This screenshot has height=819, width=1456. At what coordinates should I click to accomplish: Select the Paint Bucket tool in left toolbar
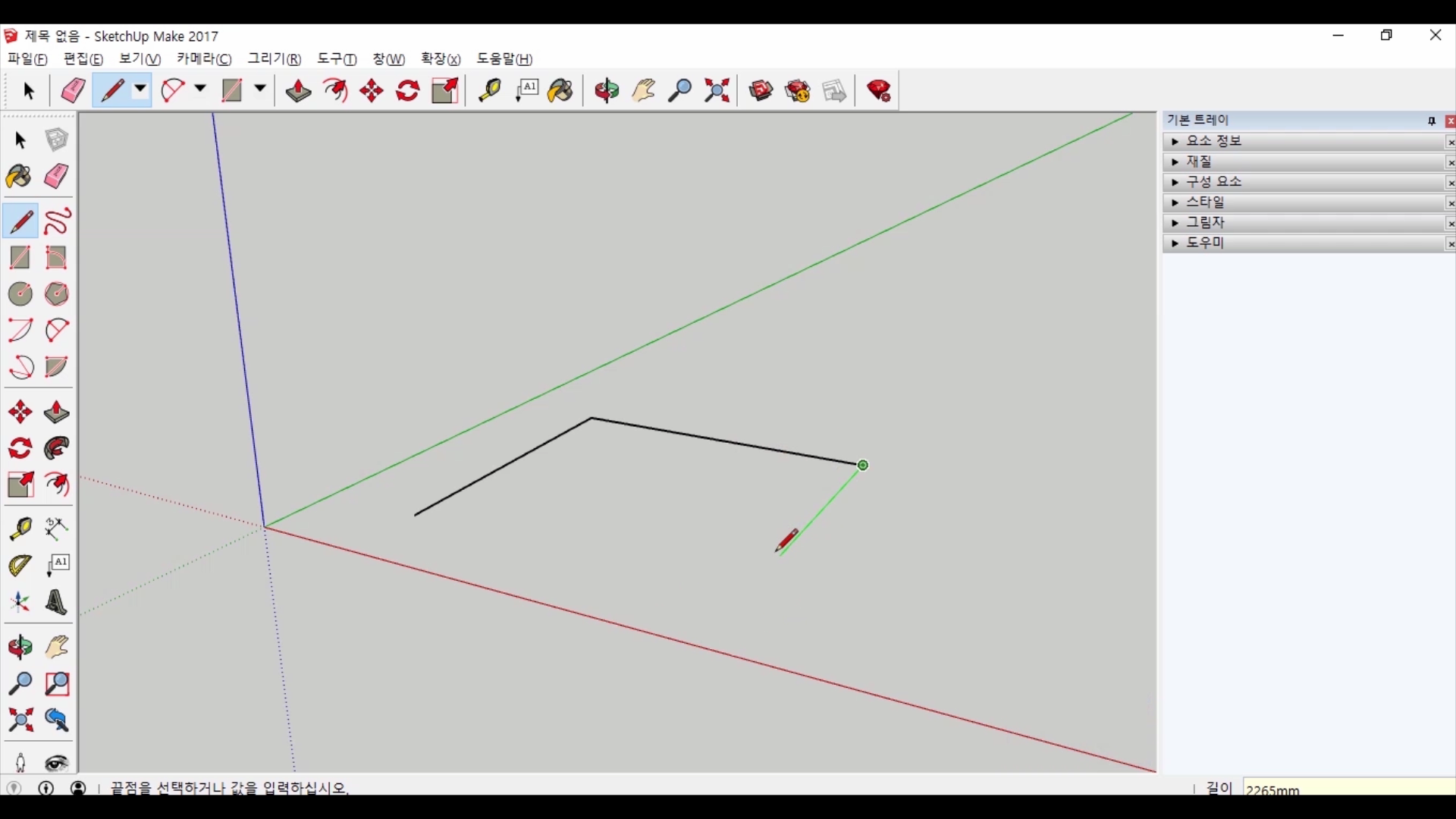[x=20, y=177]
